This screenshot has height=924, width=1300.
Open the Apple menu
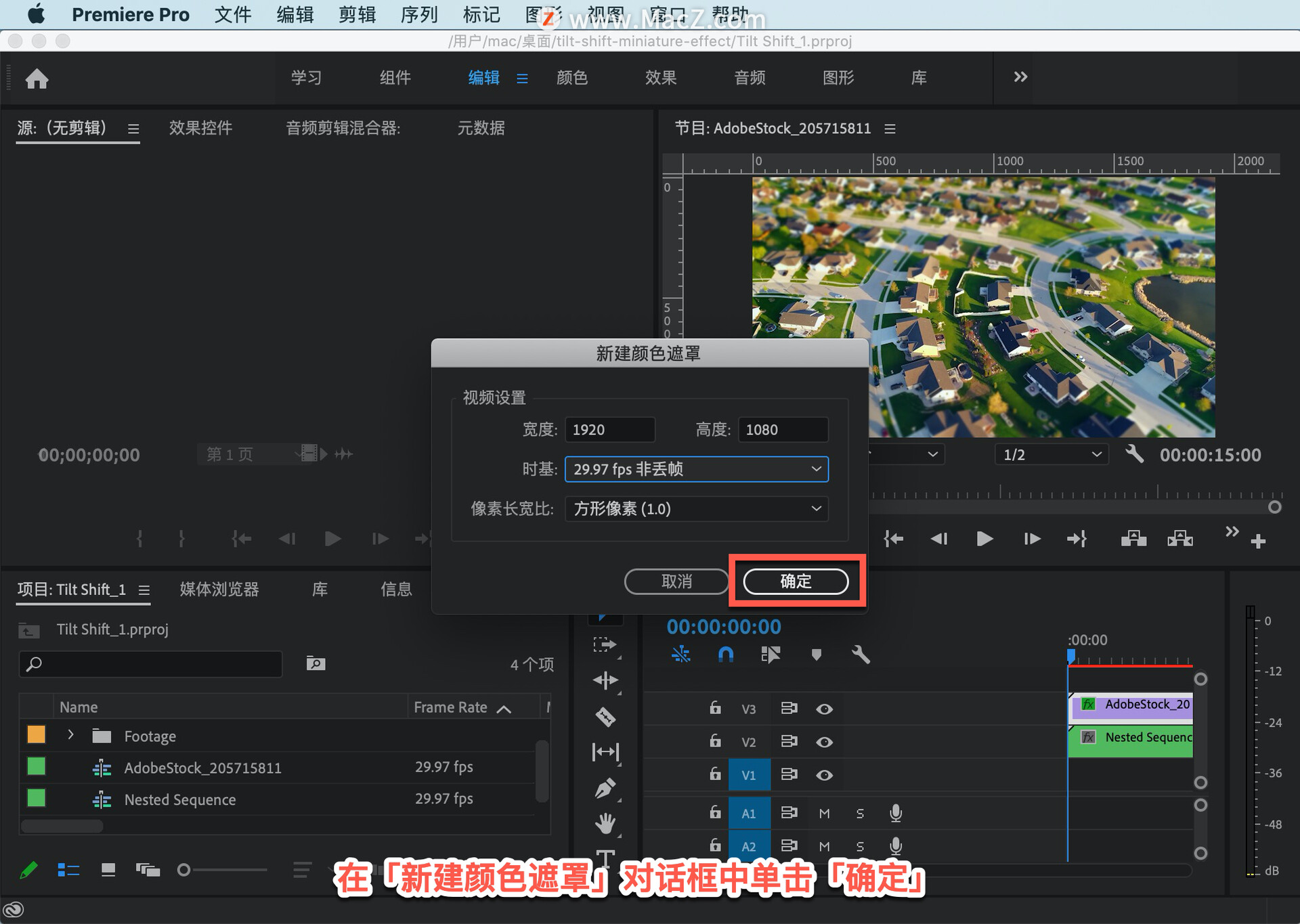36,14
